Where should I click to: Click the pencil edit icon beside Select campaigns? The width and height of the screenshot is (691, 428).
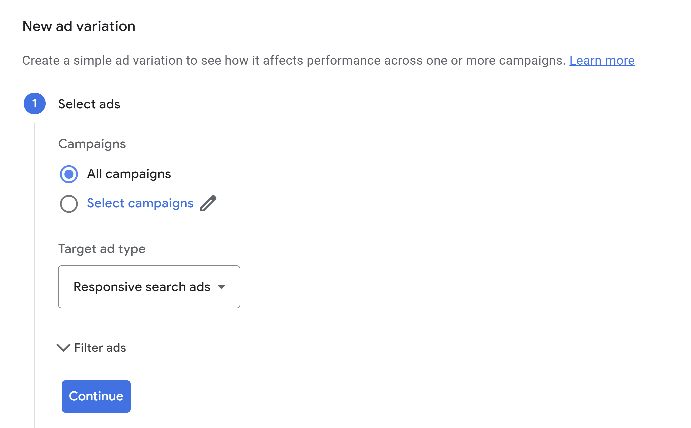[x=208, y=204]
